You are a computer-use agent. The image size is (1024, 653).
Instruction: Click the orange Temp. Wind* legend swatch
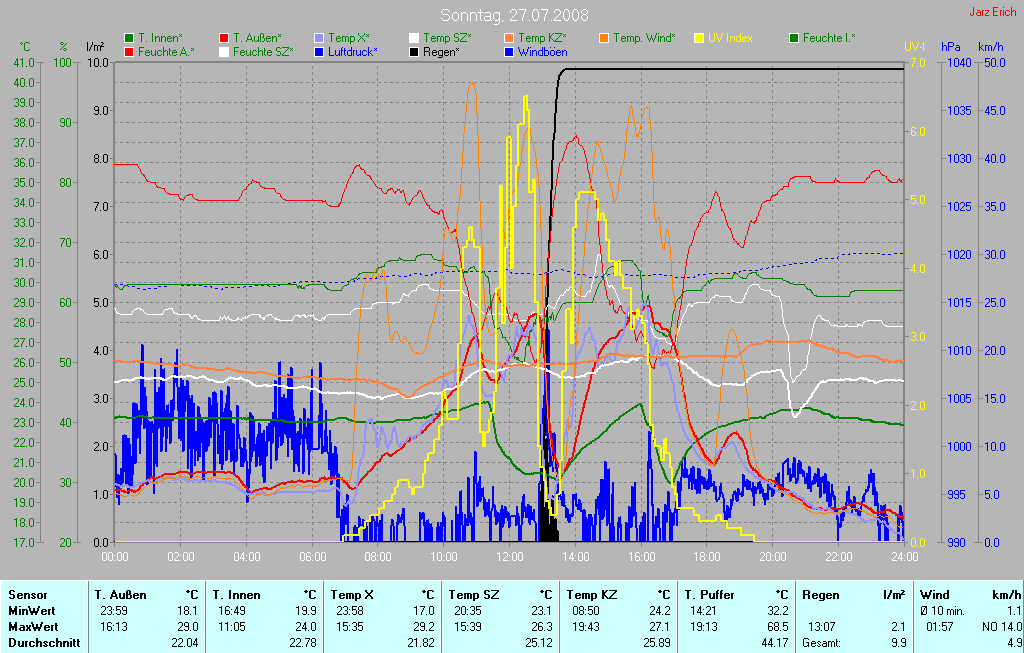click(603, 39)
